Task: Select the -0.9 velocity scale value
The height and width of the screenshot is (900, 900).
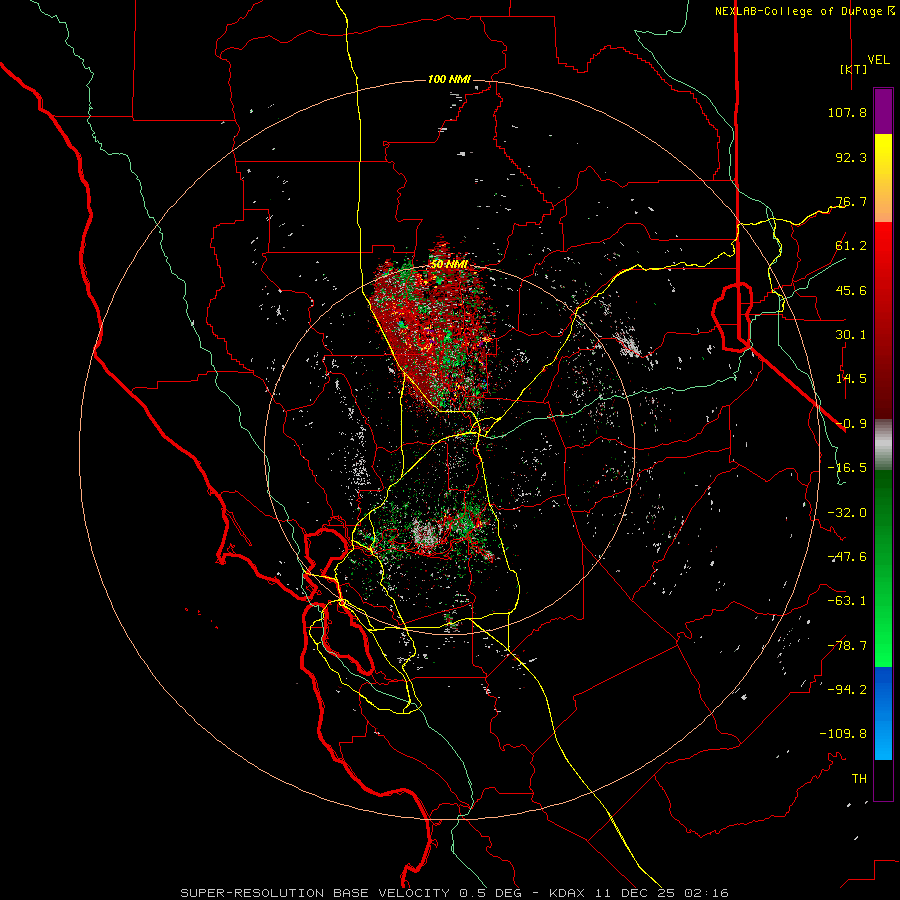Action: coord(851,424)
